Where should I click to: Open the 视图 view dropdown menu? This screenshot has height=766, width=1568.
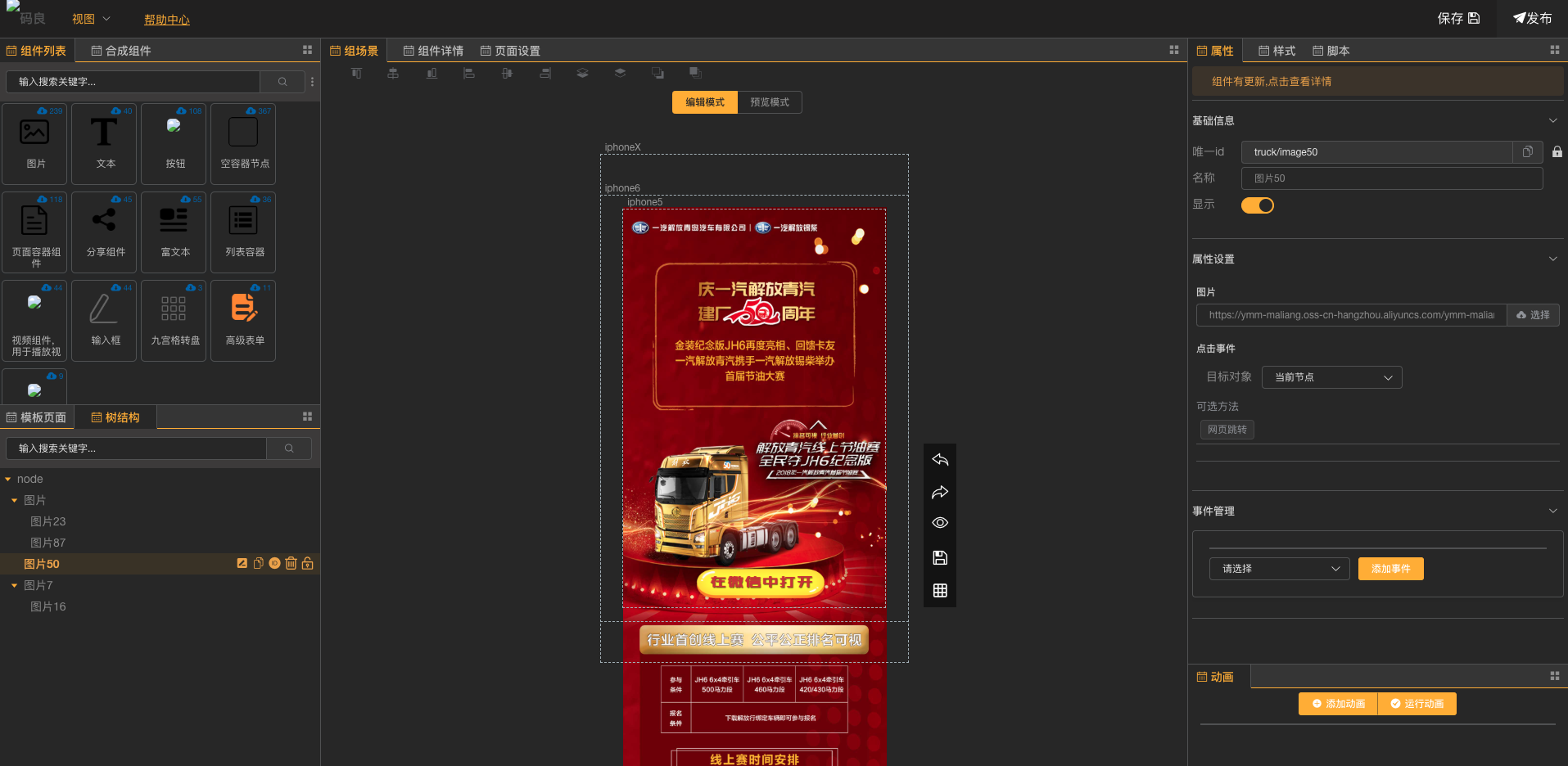point(91,19)
